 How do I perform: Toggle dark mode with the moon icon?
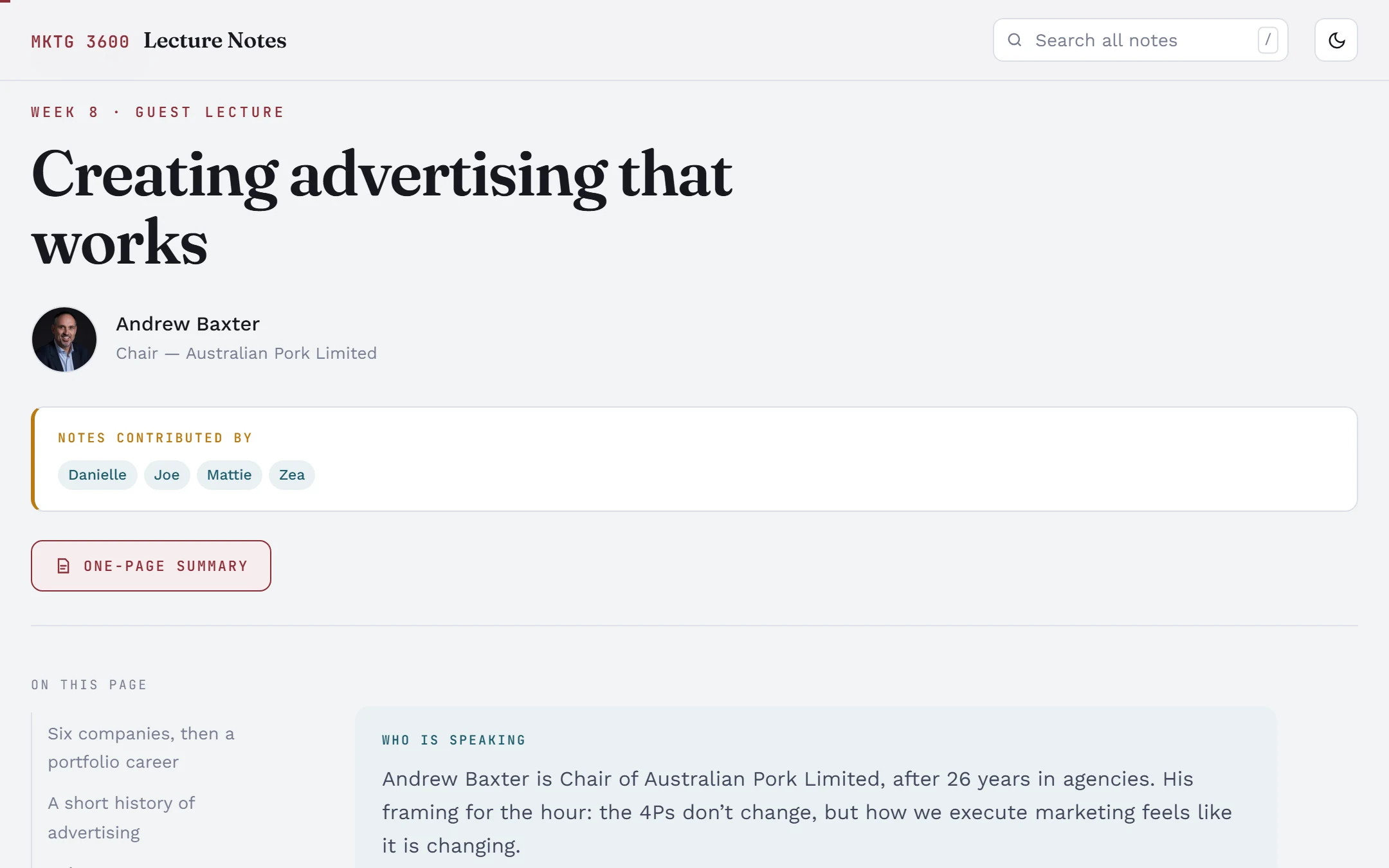[1336, 40]
